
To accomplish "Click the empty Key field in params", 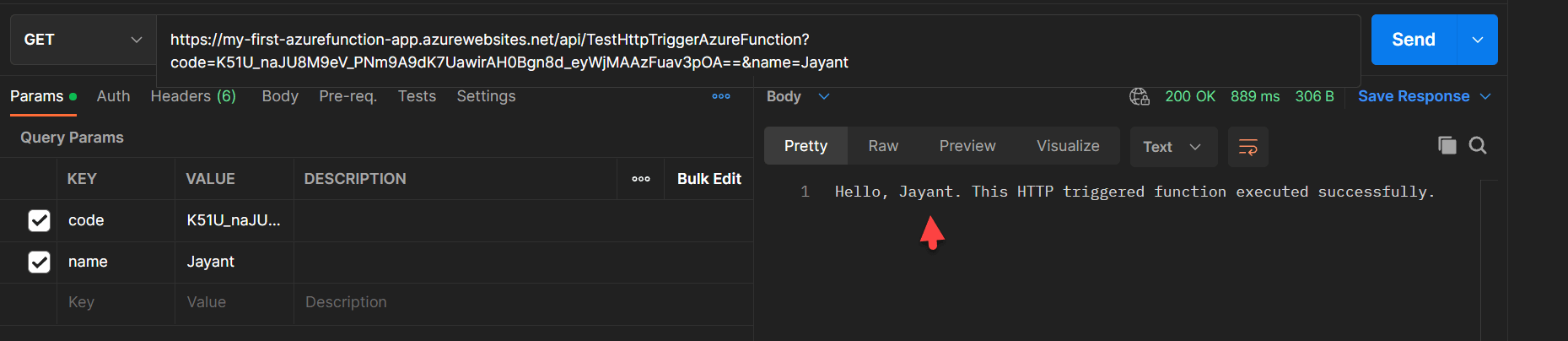I will tap(116, 302).
